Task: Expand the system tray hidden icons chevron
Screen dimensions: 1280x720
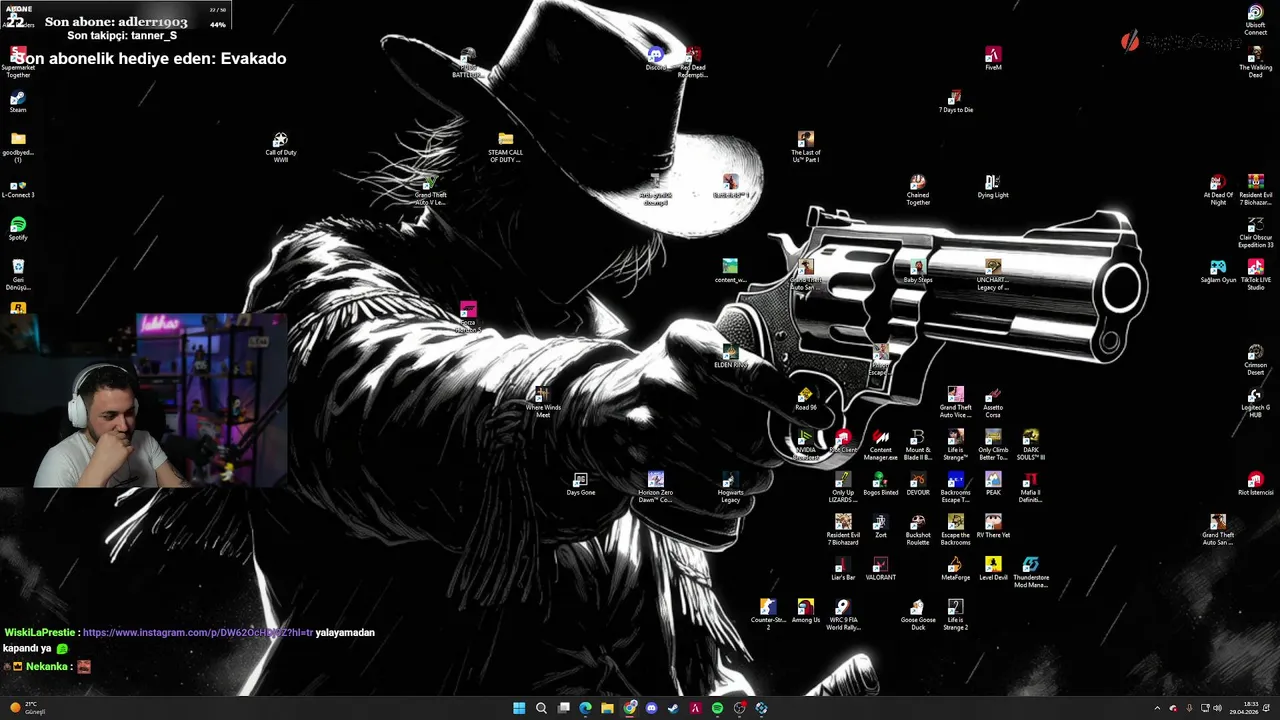Action: 1157,708
